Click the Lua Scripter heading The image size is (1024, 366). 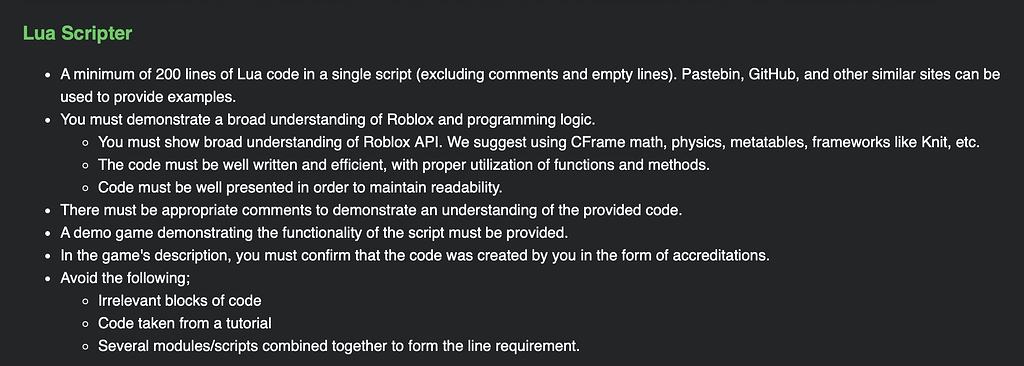(77, 33)
